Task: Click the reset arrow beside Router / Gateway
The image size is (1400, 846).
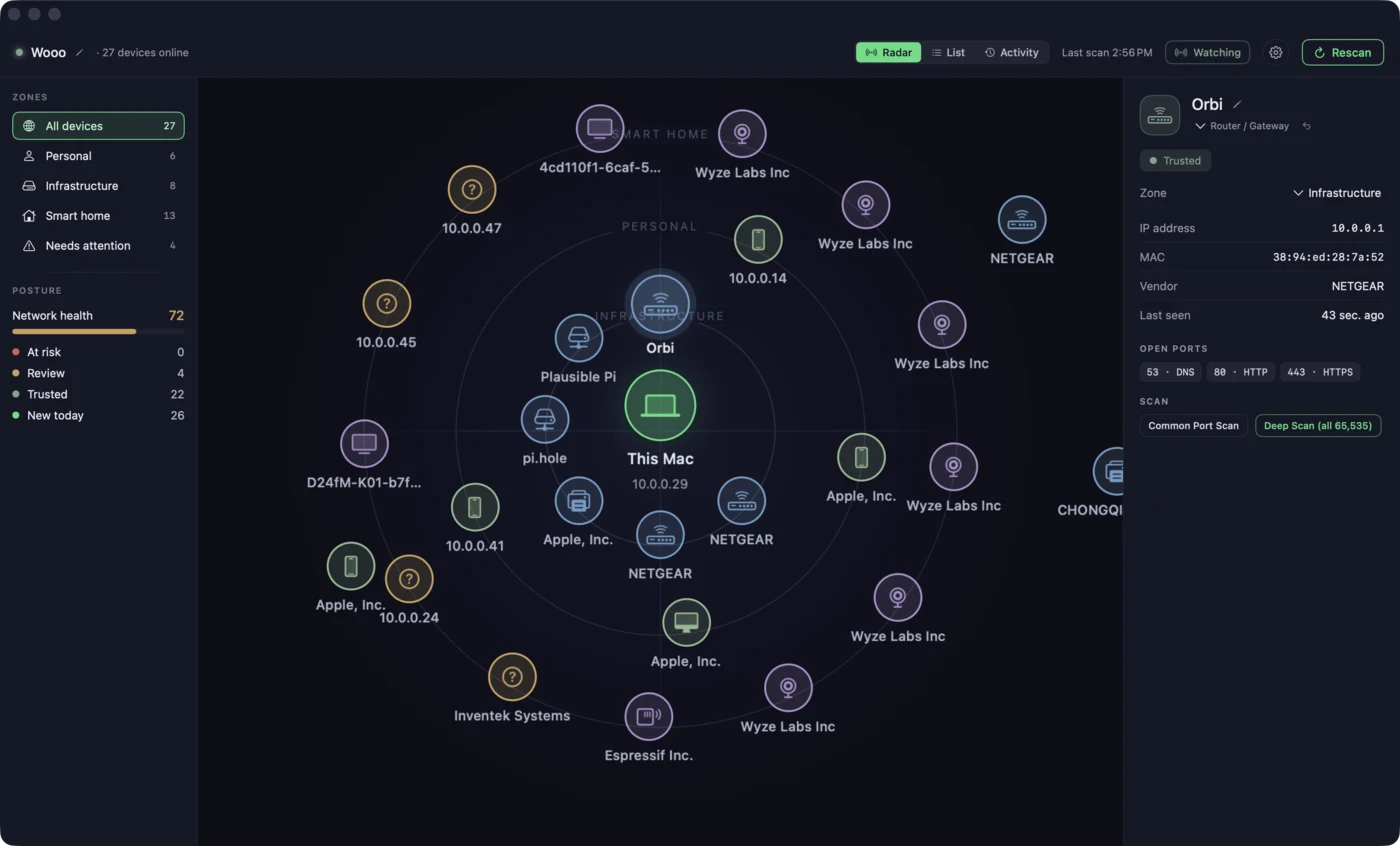Action: pos(1306,126)
